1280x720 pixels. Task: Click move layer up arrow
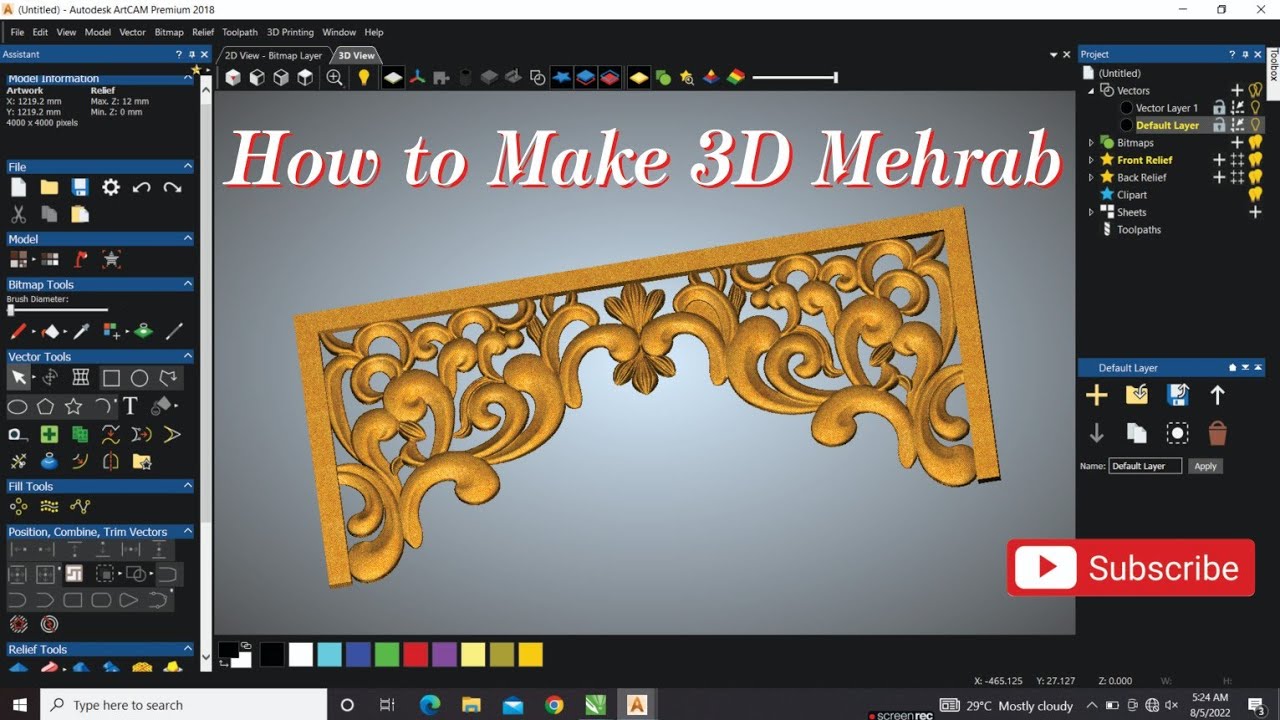(1217, 395)
